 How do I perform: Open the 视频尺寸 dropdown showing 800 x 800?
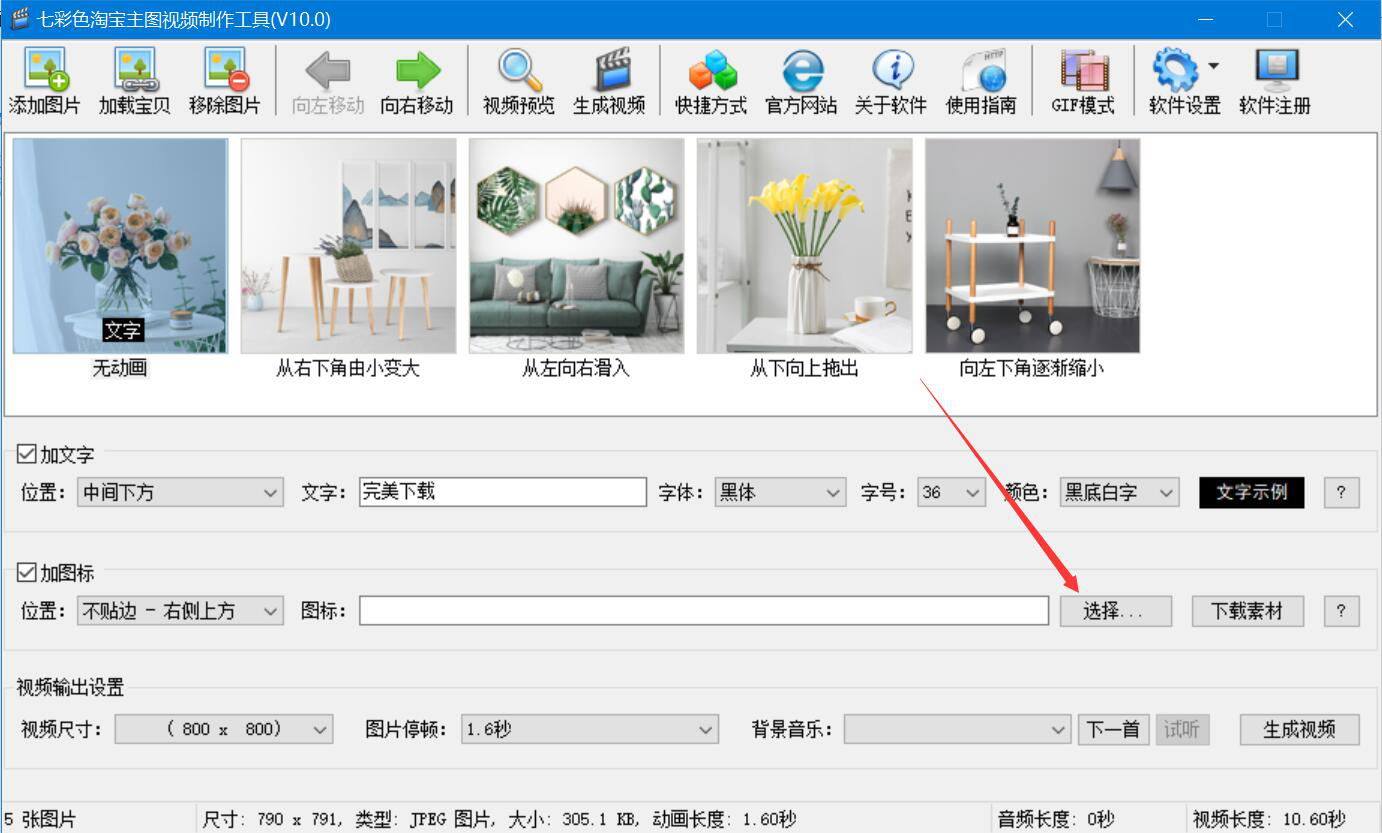pos(224,729)
